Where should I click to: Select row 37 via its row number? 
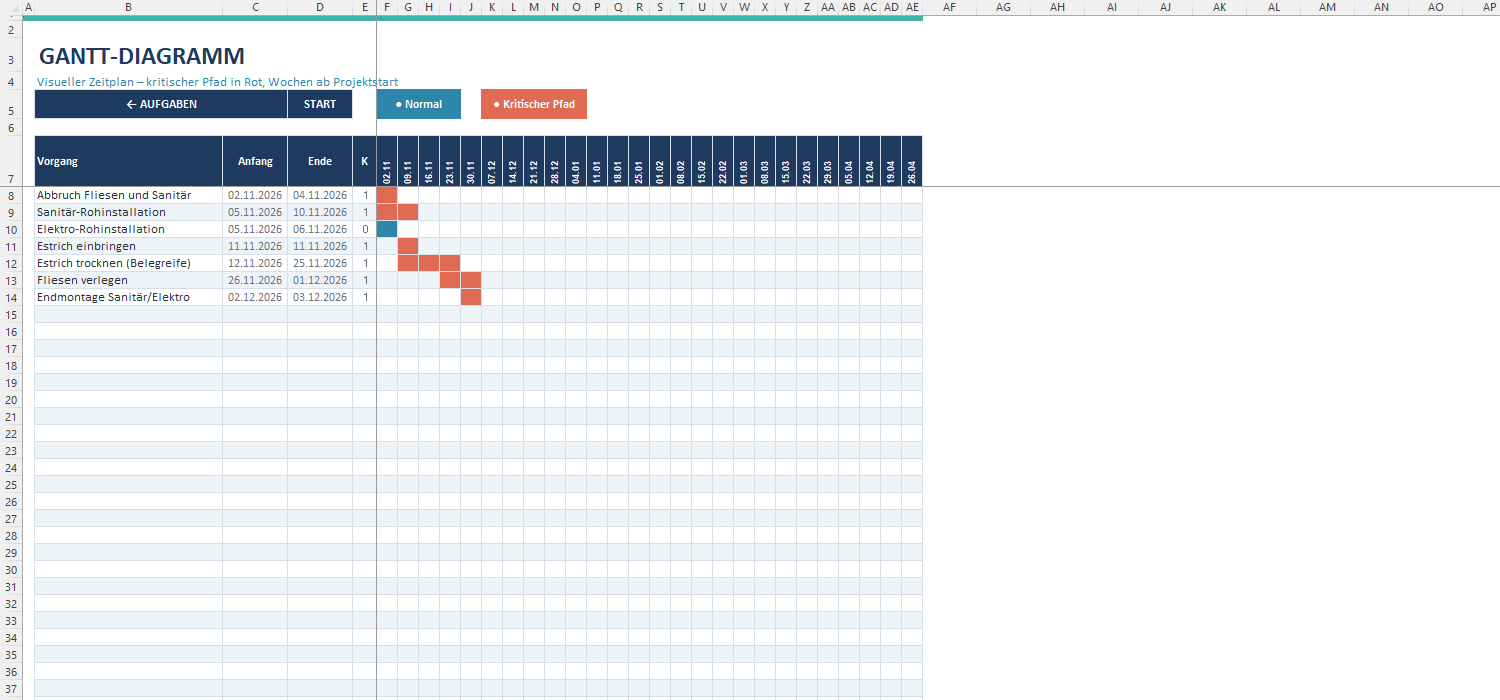[11, 688]
